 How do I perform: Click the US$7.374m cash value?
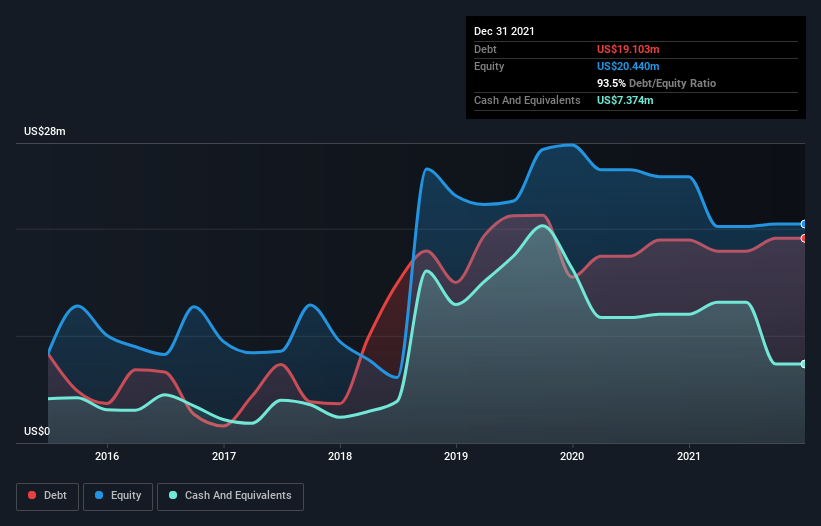(625, 100)
